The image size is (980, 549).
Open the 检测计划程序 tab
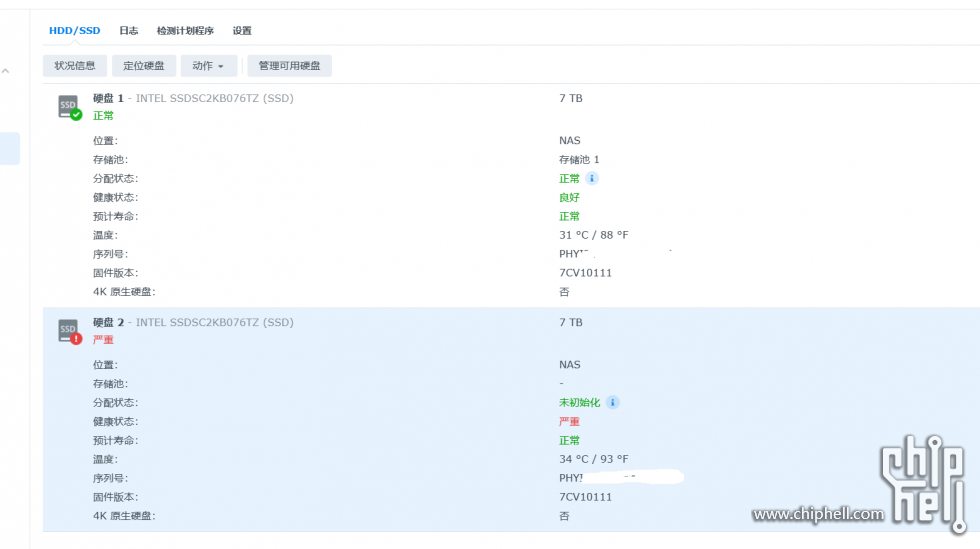[185, 31]
